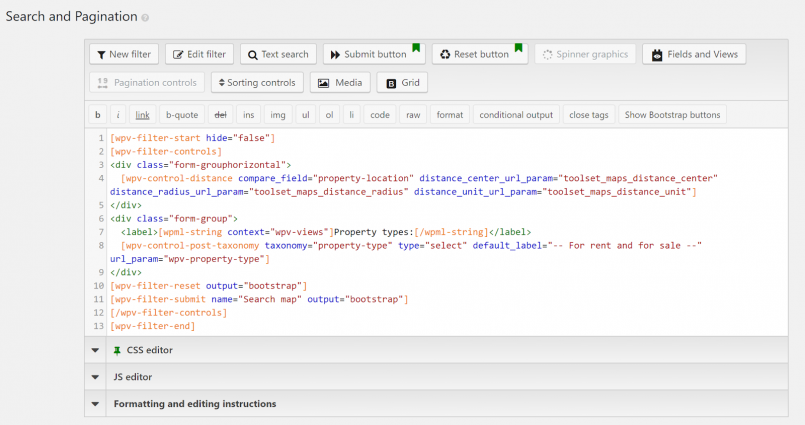
Task: Click the form-group div on line 6
Action: coord(174,219)
